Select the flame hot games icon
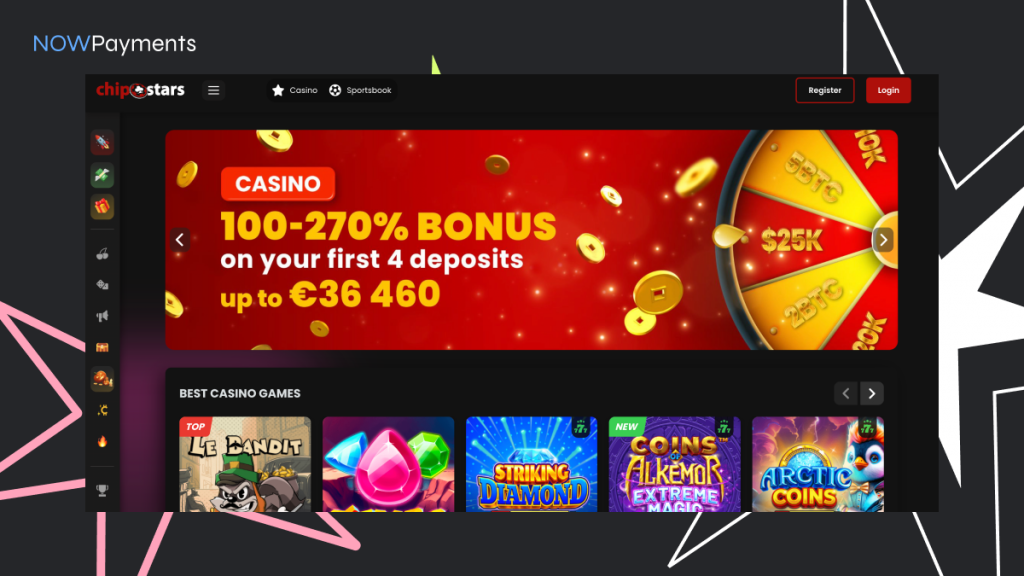The height and width of the screenshot is (576, 1024). click(x=103, y=441)
